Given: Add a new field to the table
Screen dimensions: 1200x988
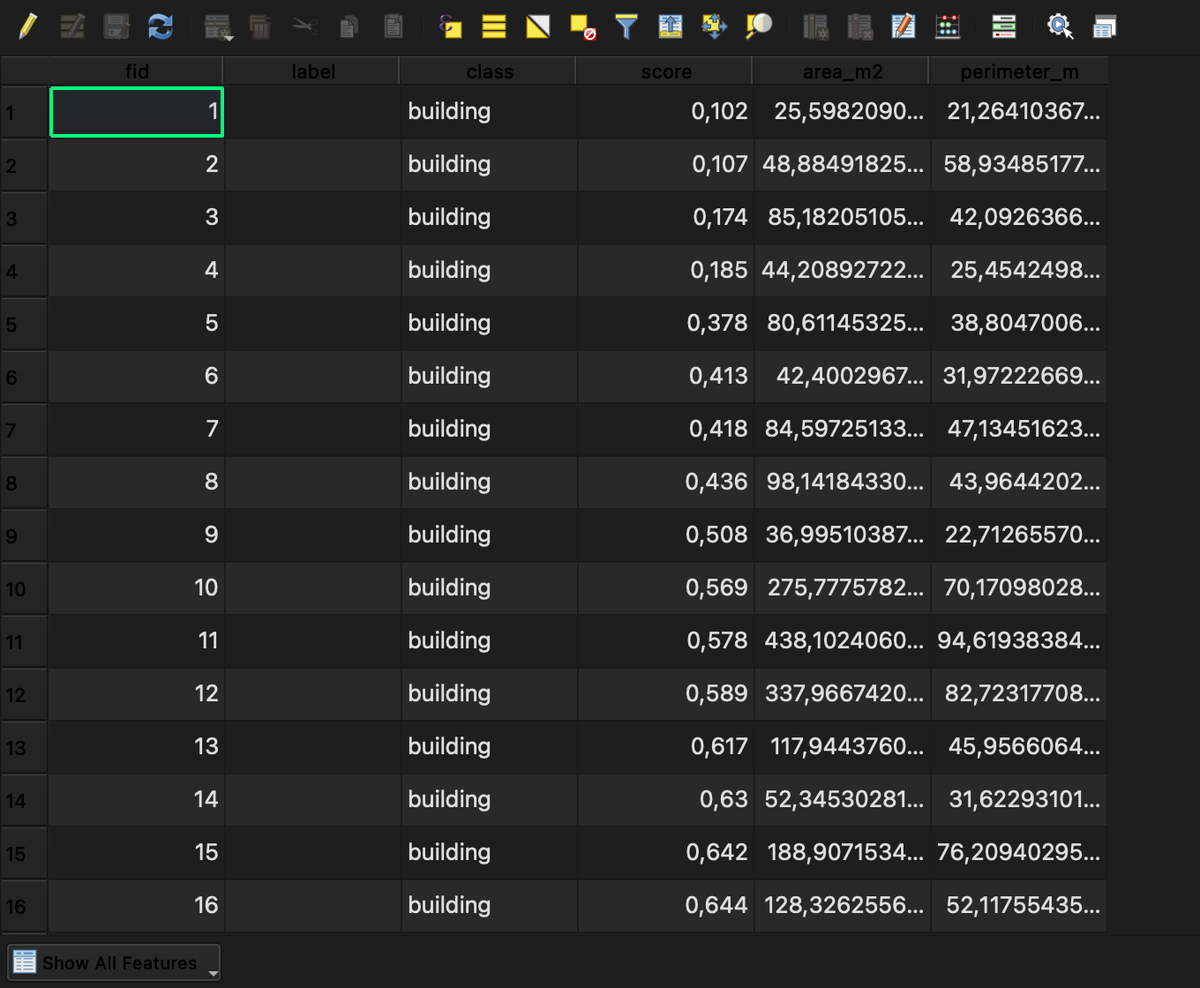Looking at the screenshot, I should coord(816,27).
